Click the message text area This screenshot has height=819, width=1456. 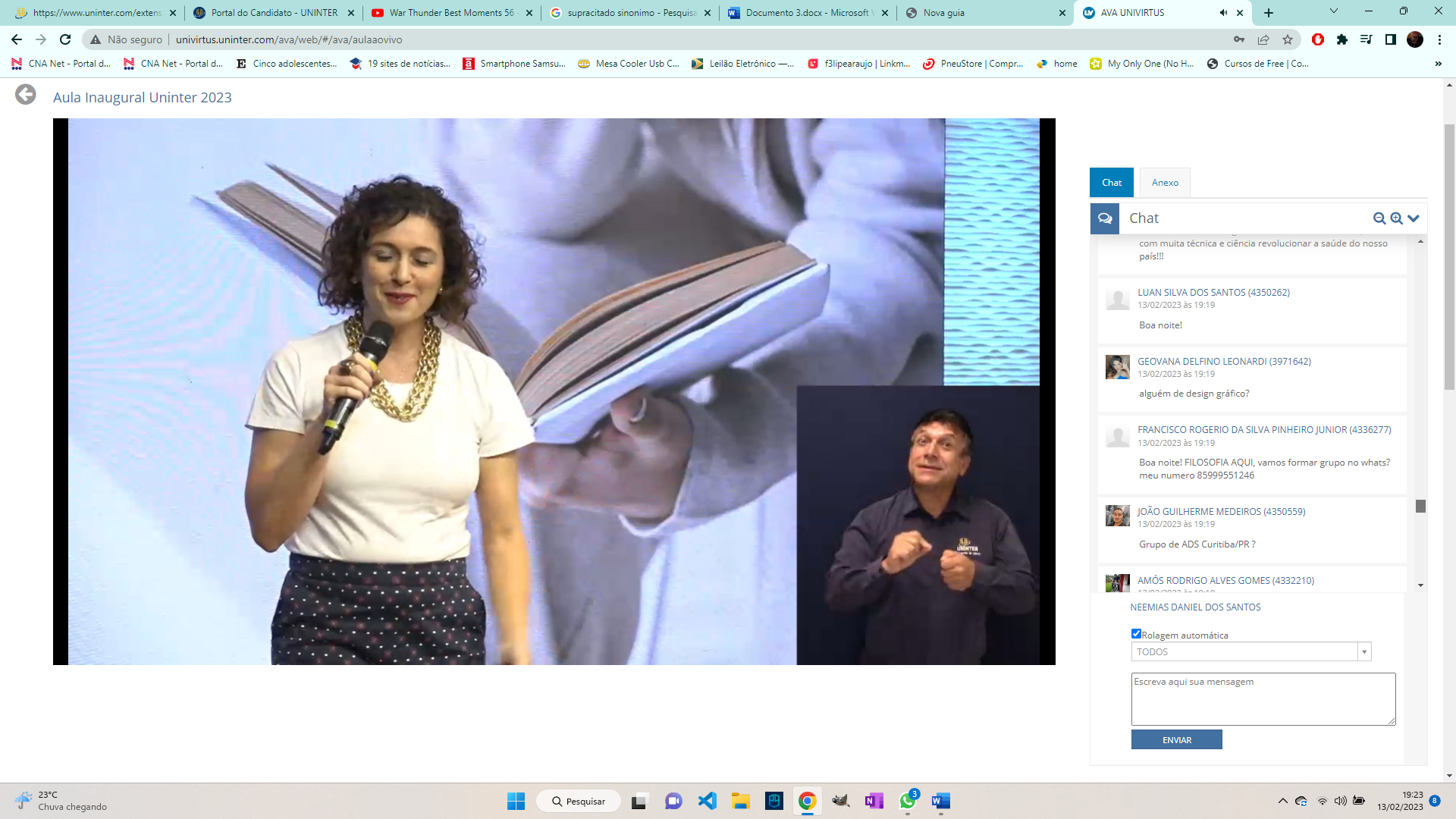[1263, 699]
